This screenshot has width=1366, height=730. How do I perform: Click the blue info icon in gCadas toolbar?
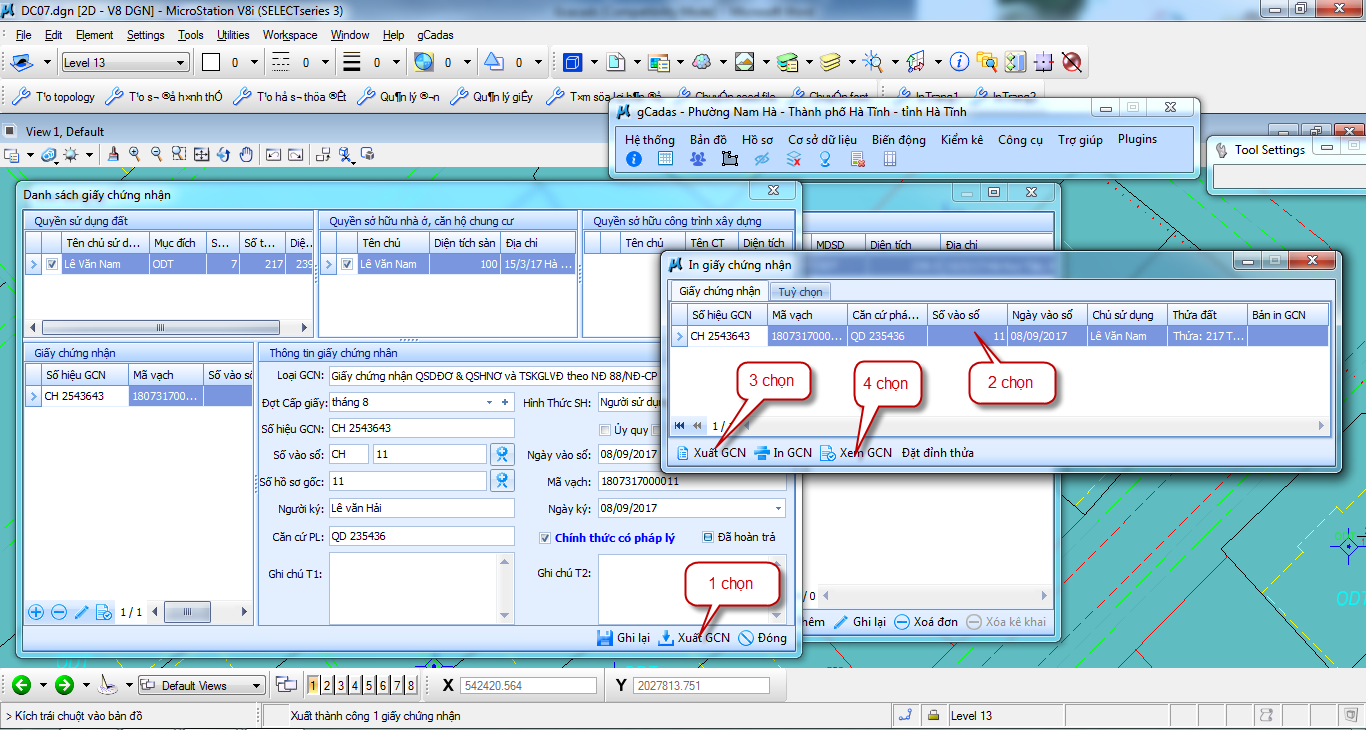634,159
